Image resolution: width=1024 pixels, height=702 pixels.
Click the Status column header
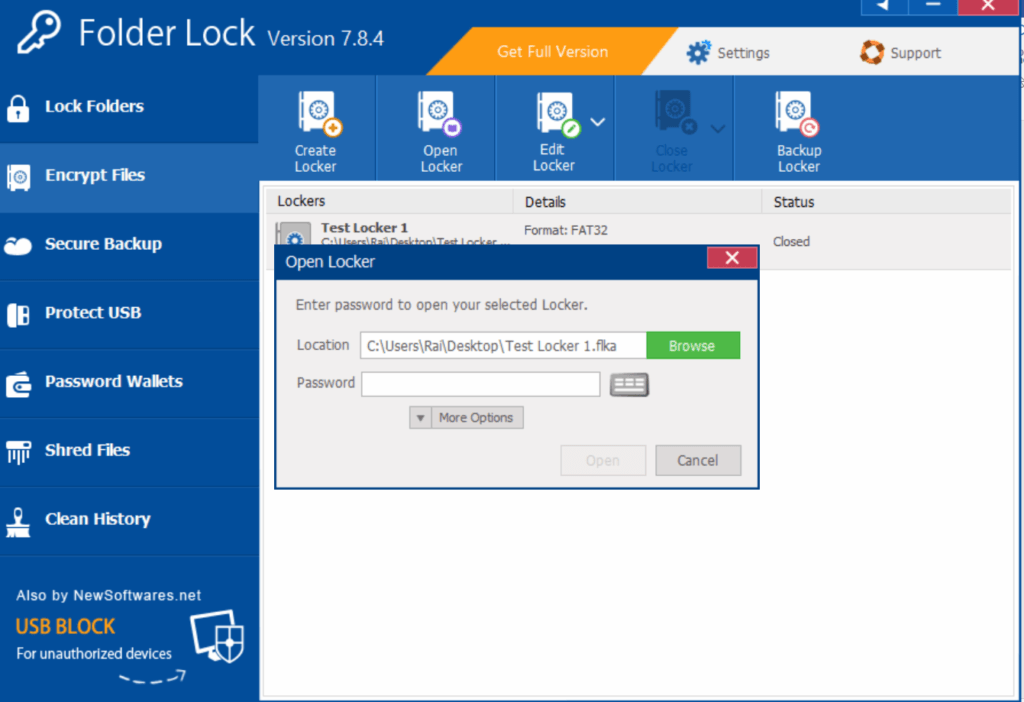886,202
